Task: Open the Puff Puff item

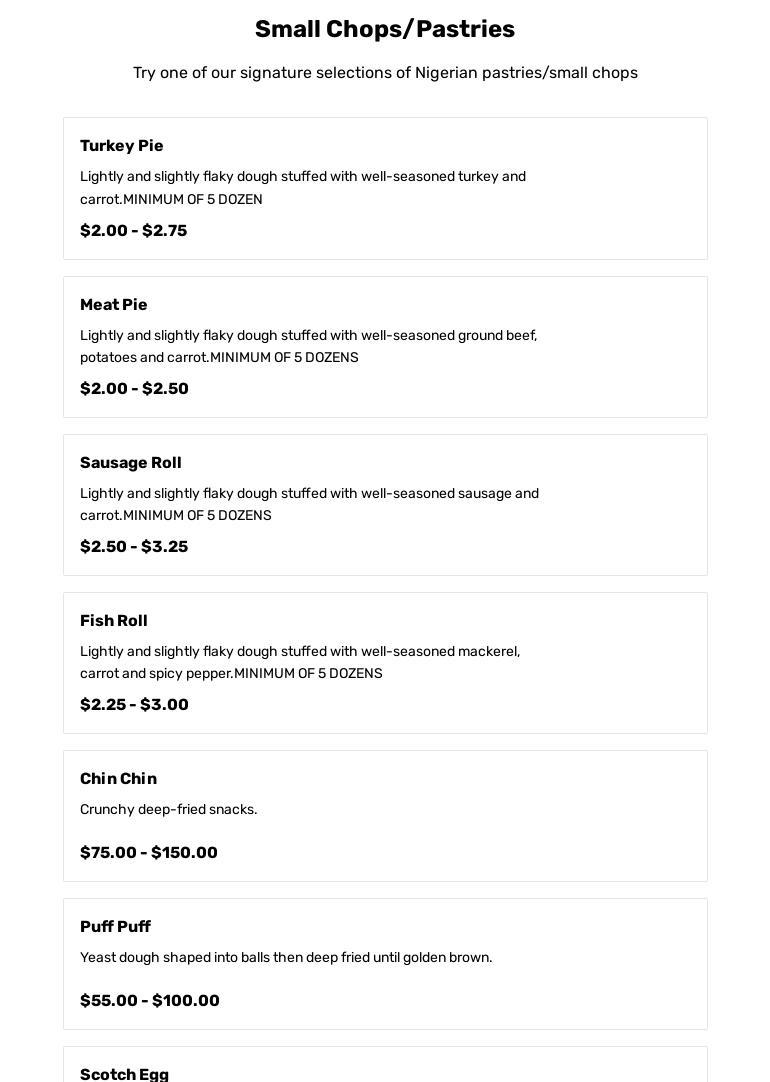Action: click(x=115, y=927)
